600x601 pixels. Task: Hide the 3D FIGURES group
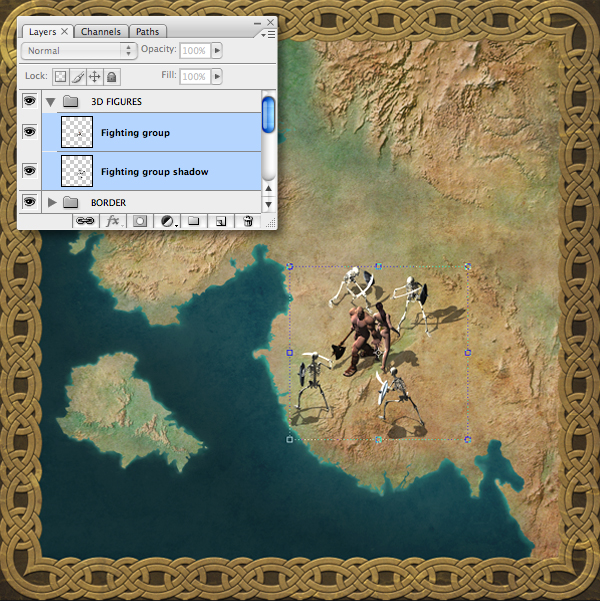tap(30, 101)
